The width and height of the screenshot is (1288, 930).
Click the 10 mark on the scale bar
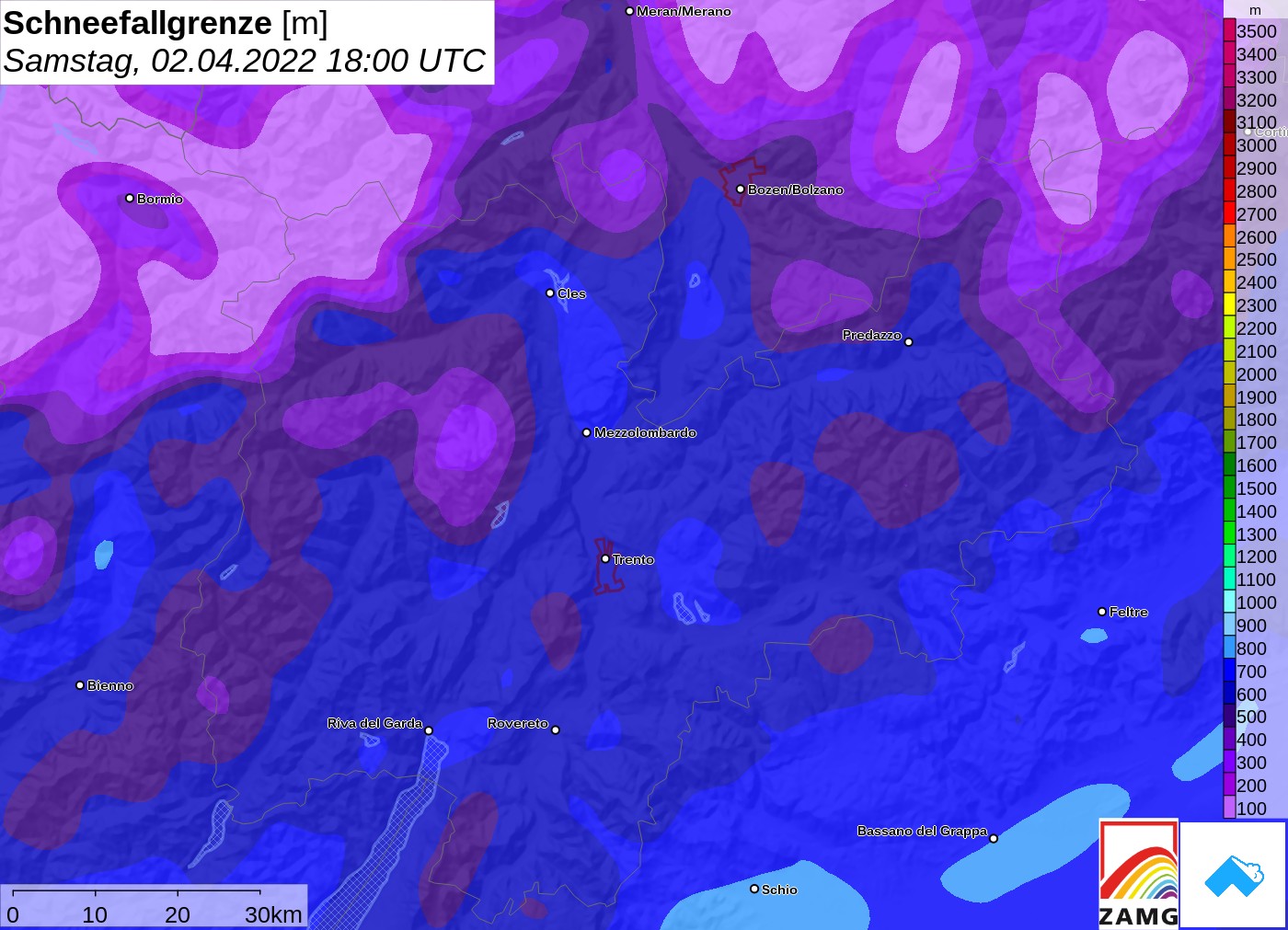pyautogui.click(x=95, y=914)
